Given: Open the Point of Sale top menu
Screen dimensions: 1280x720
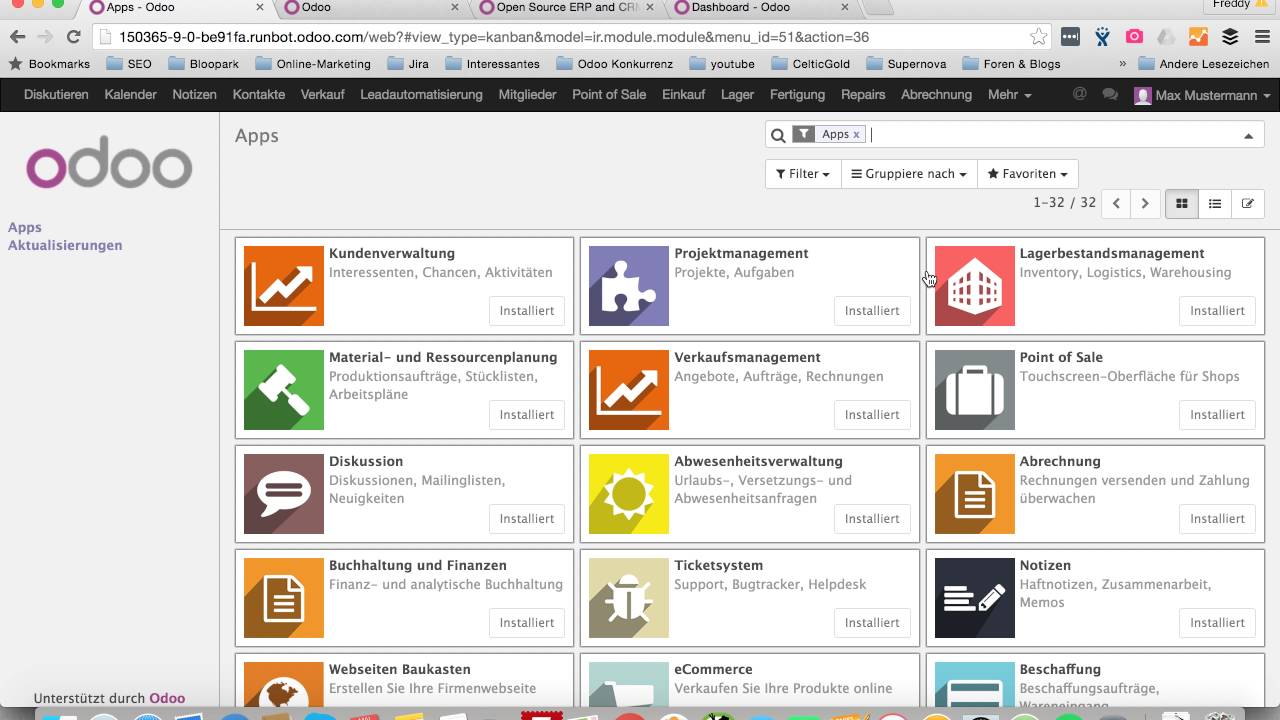Looking at the screenshot, I should (x=609, y=94).
